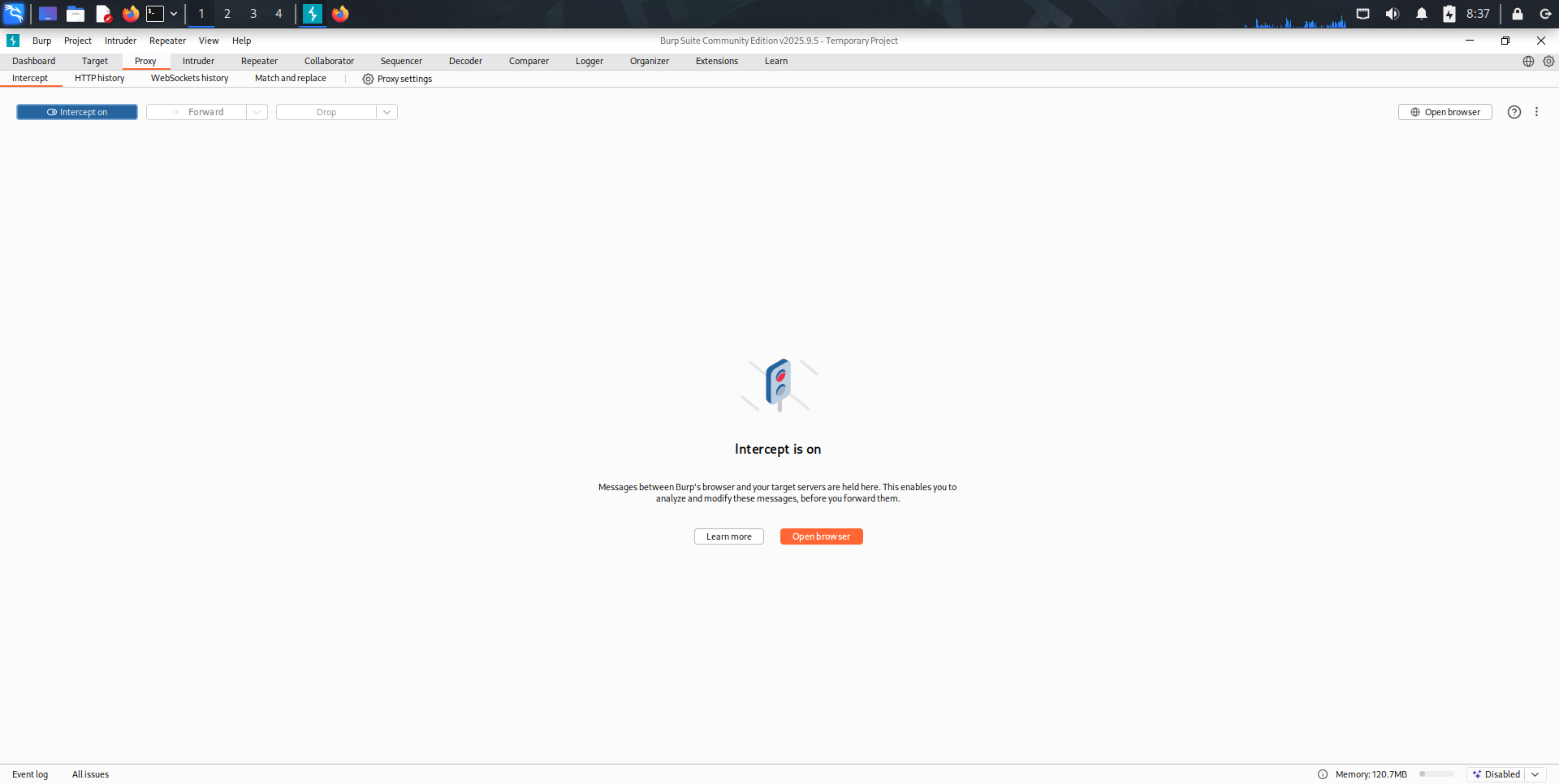Viewport: 1559px width, 784px height.
Task: Click the CPU usage graph in the panel
Action: click(x=1294, y=19)
